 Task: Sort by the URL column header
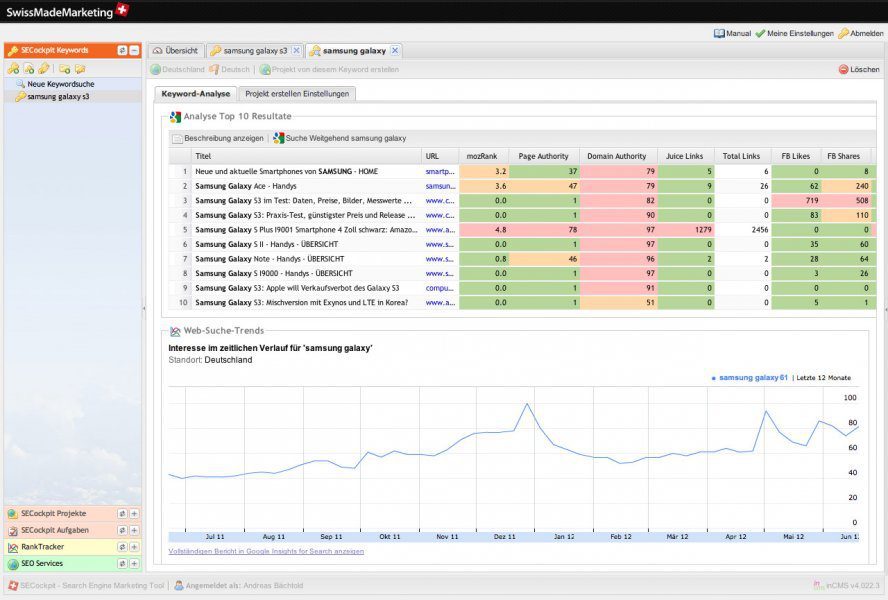coord(440,156)
